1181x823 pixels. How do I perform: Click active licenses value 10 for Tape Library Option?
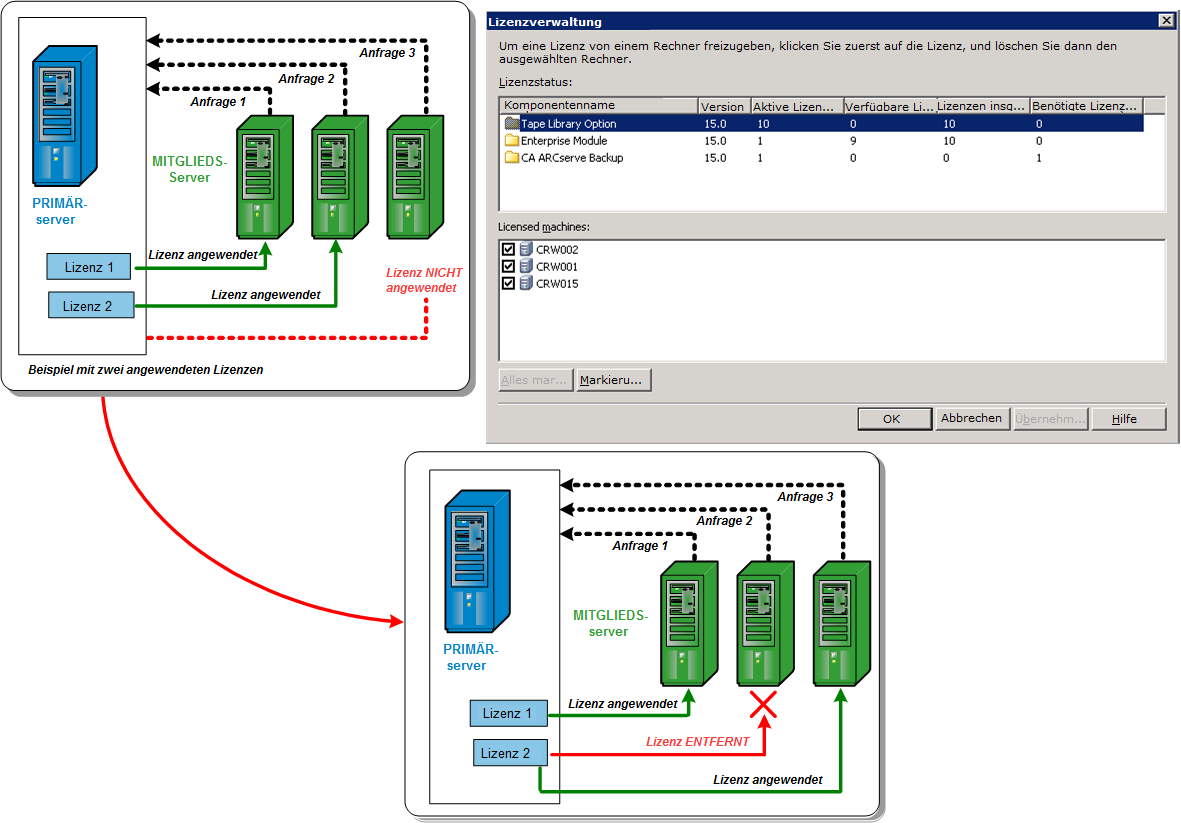(x=763, y=123)
